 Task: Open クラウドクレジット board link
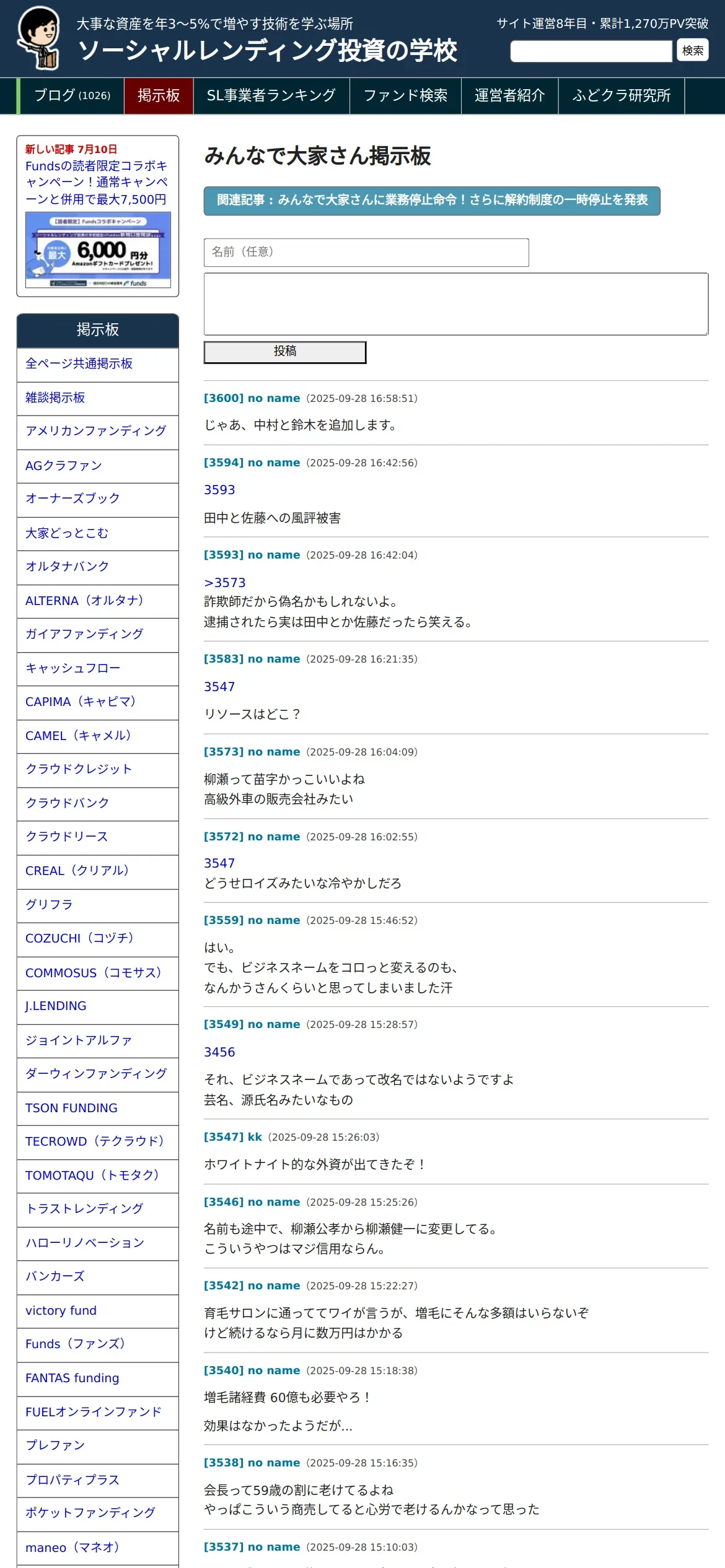98,769
